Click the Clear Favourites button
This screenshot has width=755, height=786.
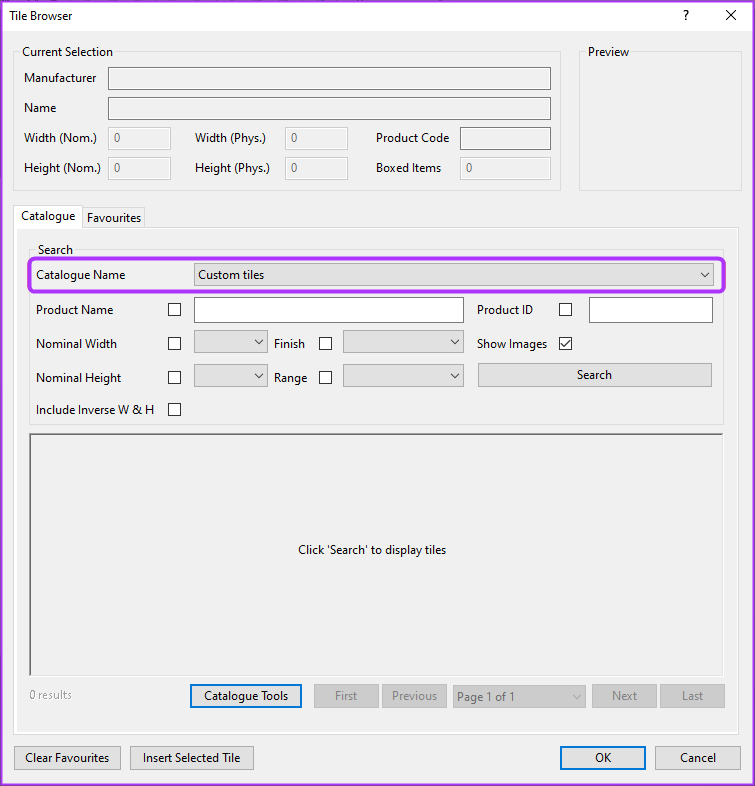point(67,758)
